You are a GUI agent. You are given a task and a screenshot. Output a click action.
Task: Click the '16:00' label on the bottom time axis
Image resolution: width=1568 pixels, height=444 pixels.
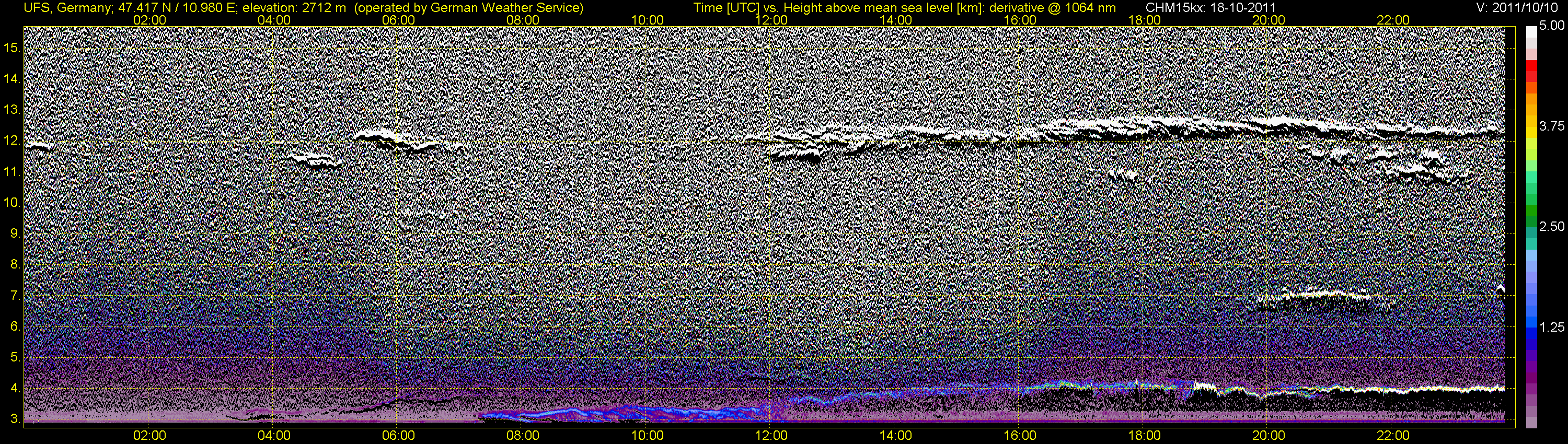click(x=1020, y=436)
